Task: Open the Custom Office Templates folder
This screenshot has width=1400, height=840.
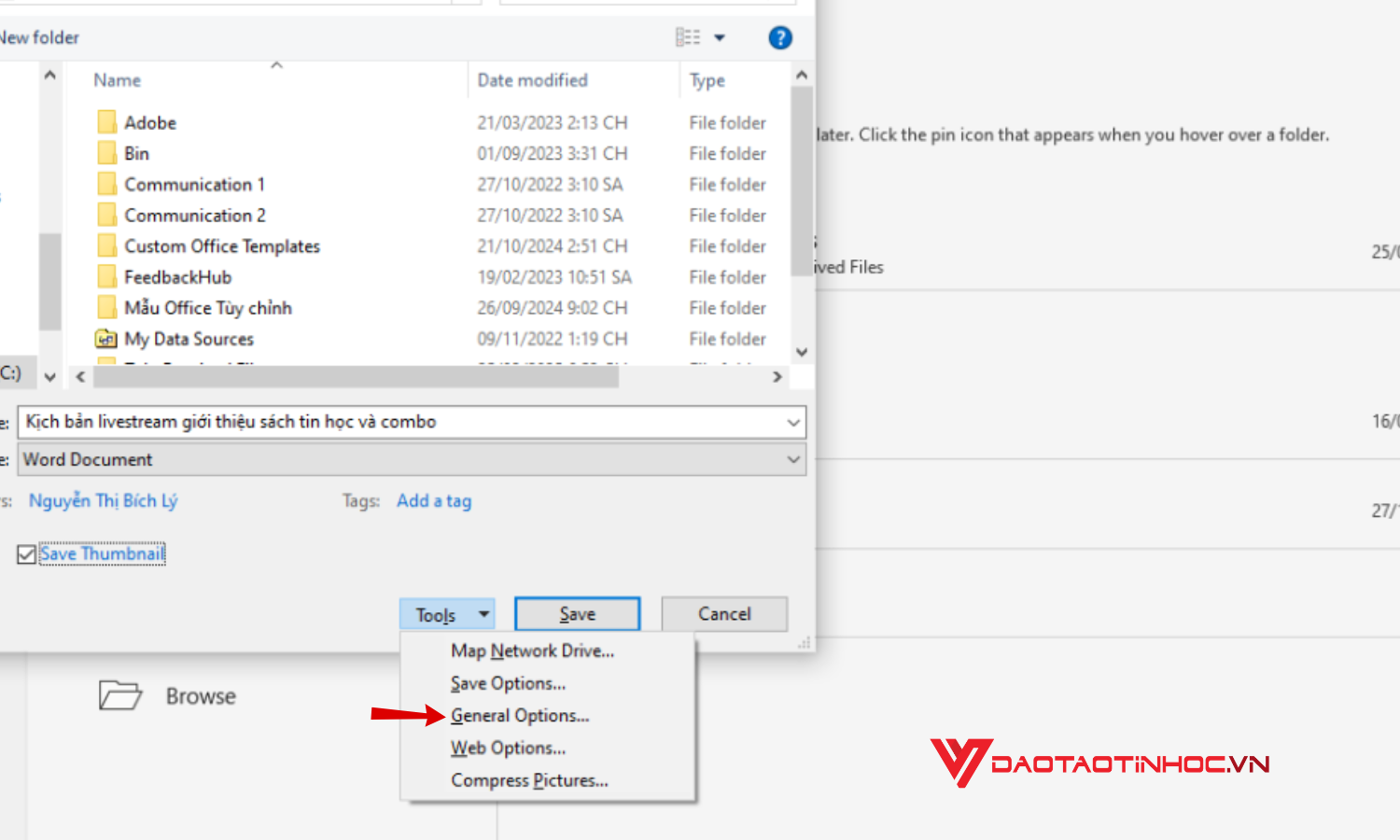Action: click(222, 245)
